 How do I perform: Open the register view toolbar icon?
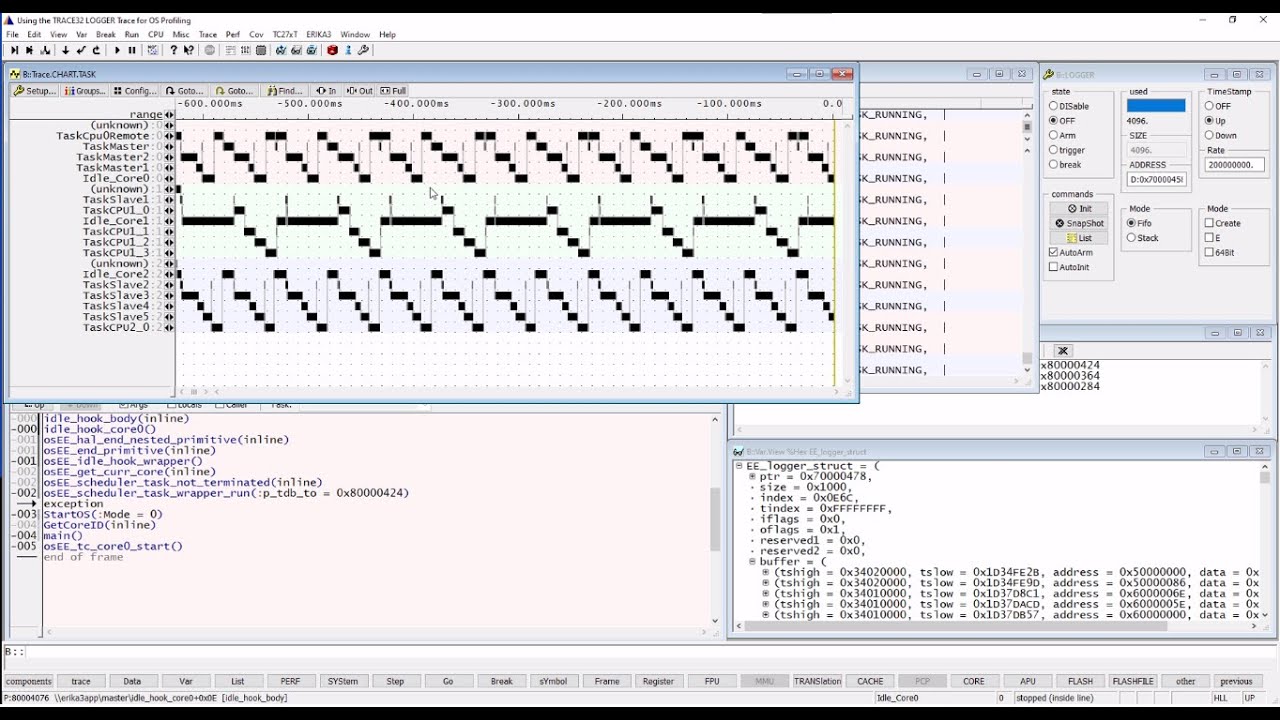(246, 50)
